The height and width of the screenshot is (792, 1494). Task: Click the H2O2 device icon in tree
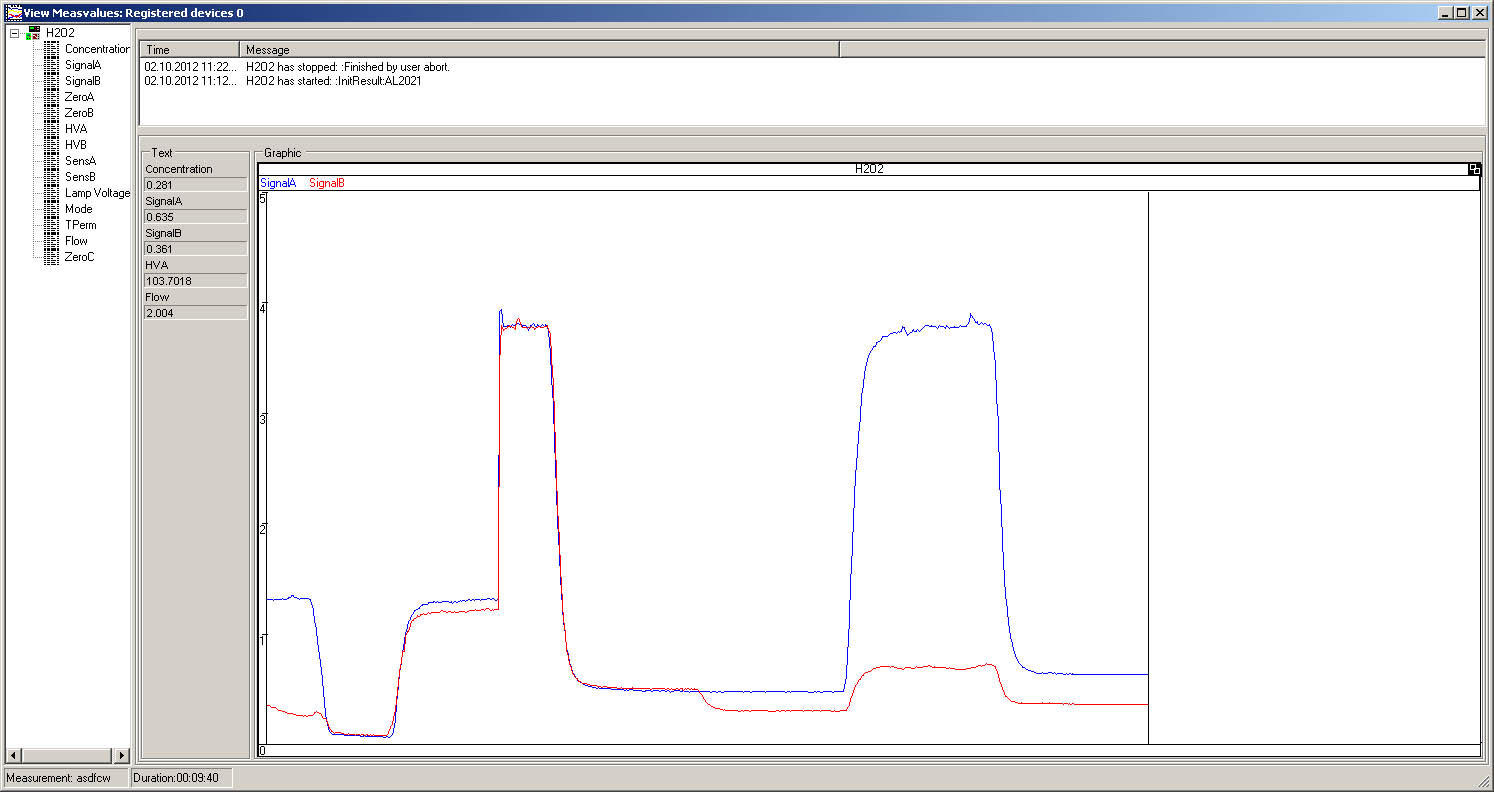34,33
